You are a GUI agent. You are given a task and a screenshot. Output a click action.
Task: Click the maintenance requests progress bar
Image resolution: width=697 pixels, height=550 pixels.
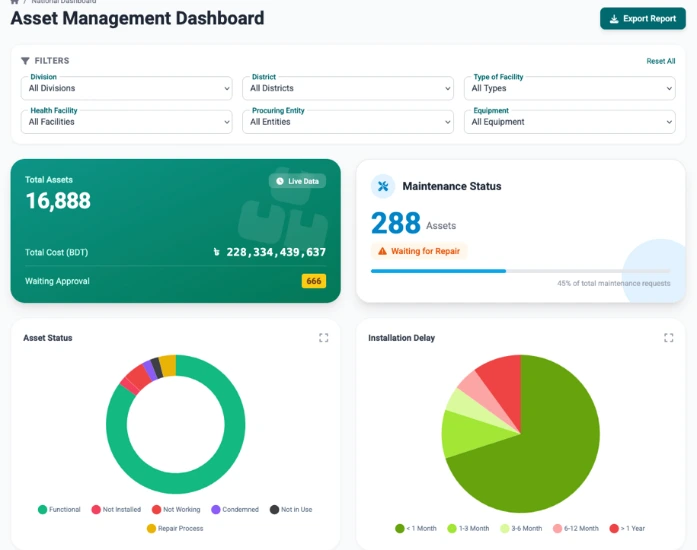[x=520, y=271]
